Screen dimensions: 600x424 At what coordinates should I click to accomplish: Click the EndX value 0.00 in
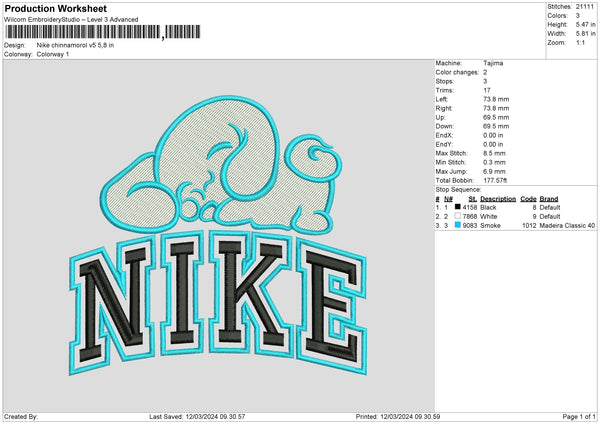pos(493,135)
